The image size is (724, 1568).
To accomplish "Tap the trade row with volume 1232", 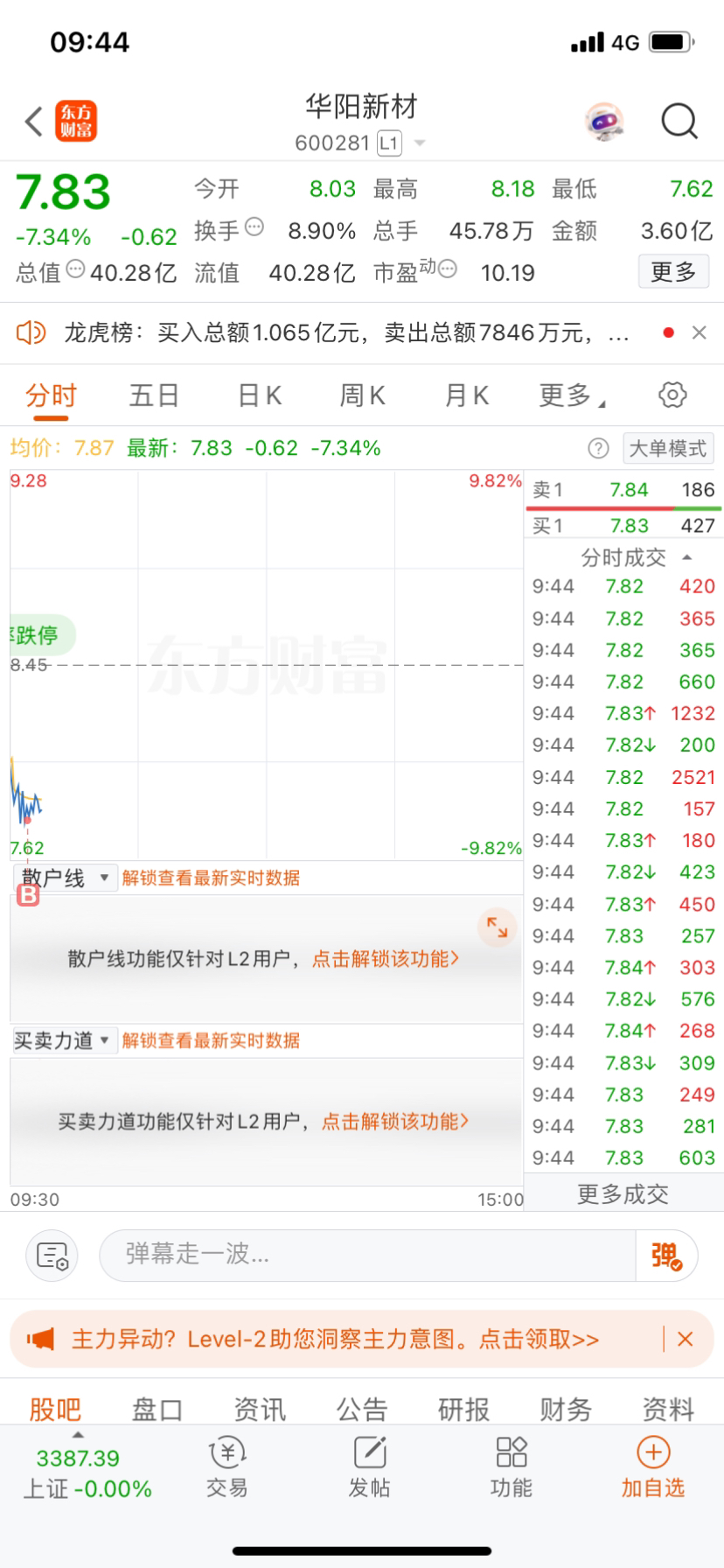I will 623,713.
